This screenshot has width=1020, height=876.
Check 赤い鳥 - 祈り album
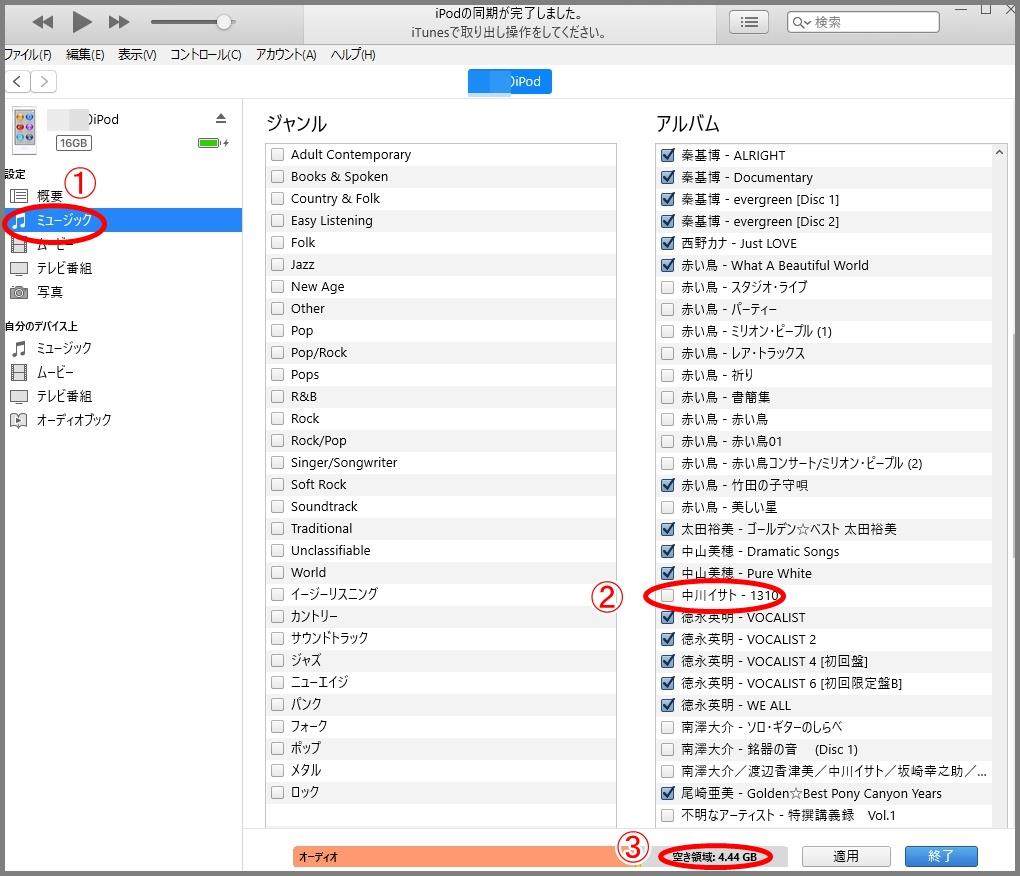coord(667,375)
